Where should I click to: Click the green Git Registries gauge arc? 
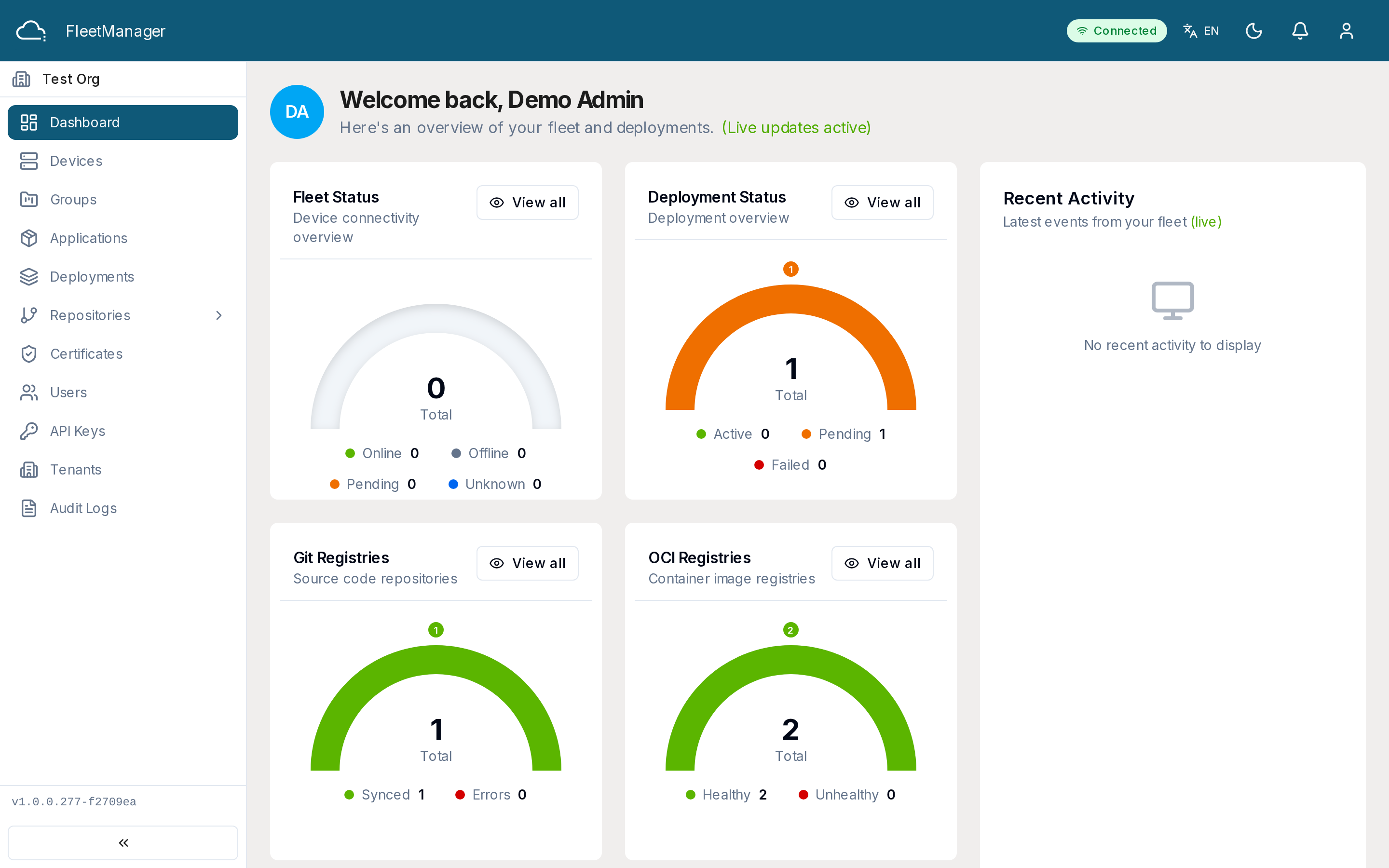coord(436,660)
